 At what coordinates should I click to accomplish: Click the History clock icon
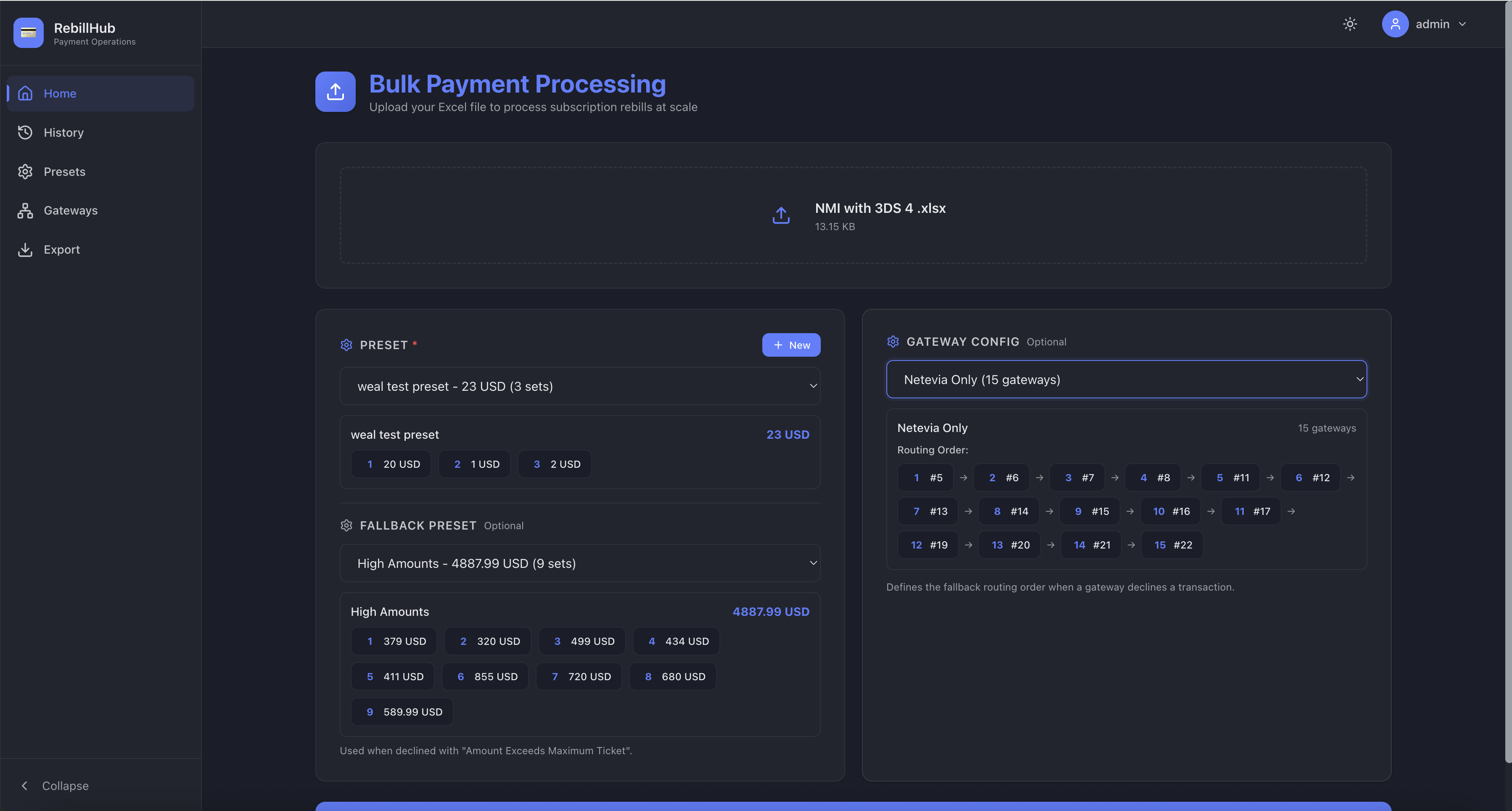pos(25,133)
